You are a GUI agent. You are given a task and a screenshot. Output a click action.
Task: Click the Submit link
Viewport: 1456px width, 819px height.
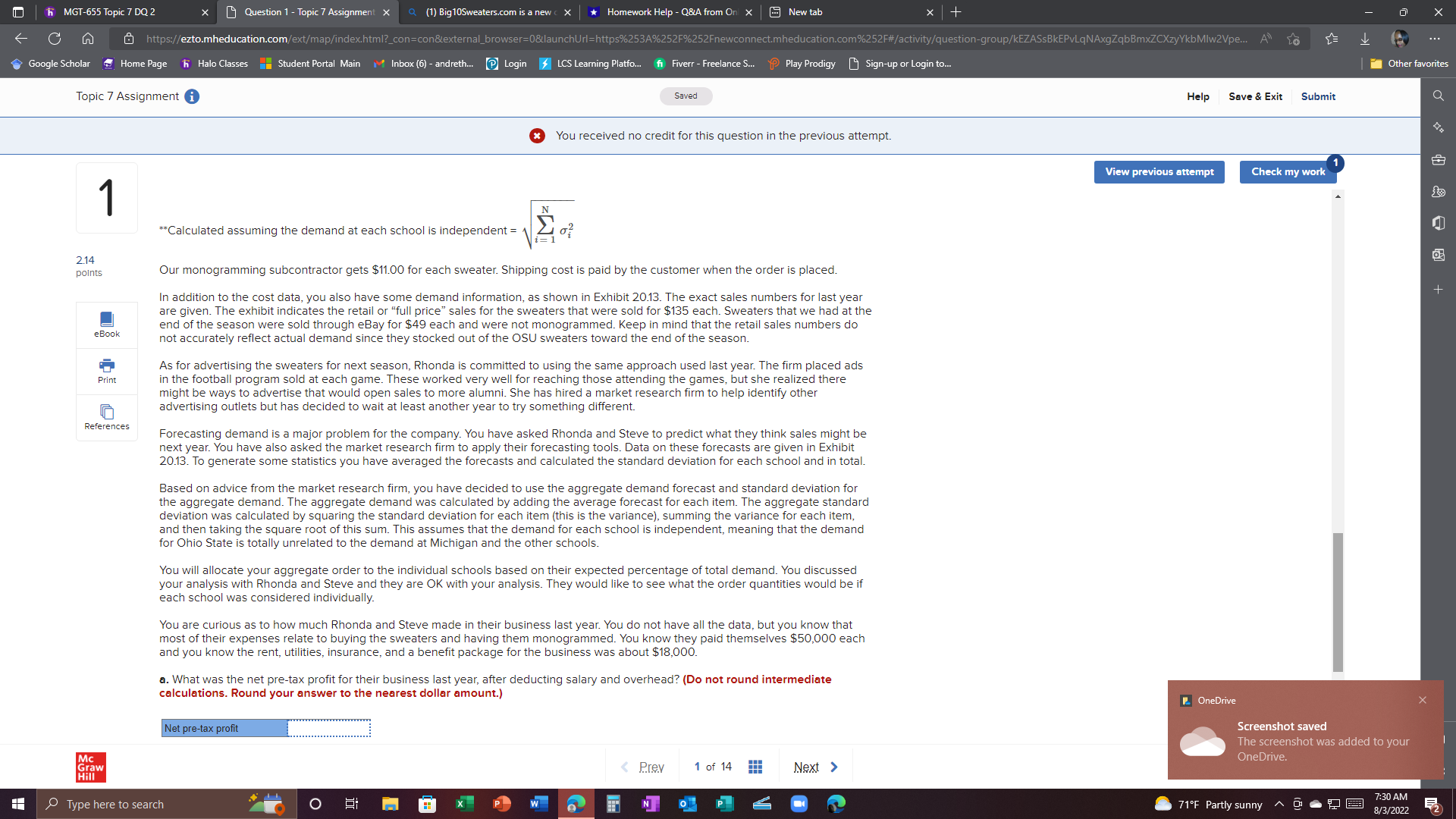1318,96
